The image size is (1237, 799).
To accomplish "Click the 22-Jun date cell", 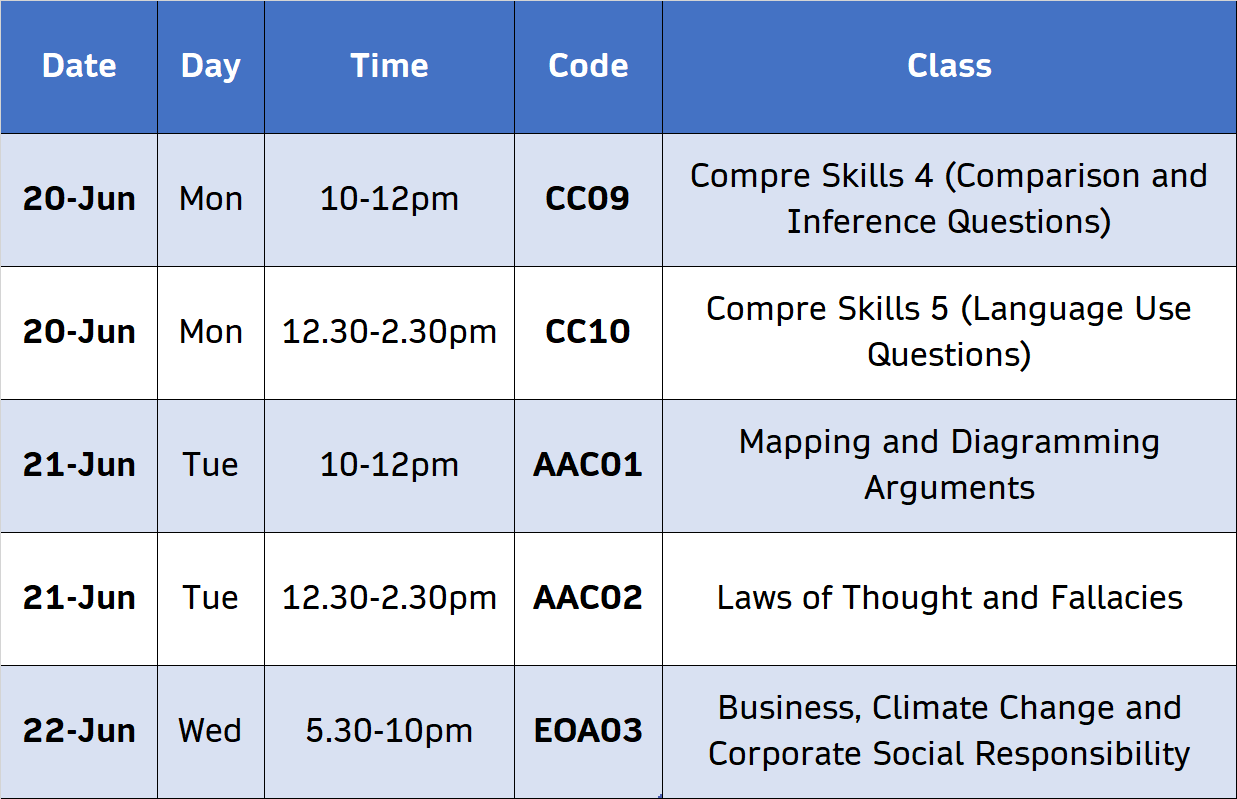I will click(x=79, y=732).
